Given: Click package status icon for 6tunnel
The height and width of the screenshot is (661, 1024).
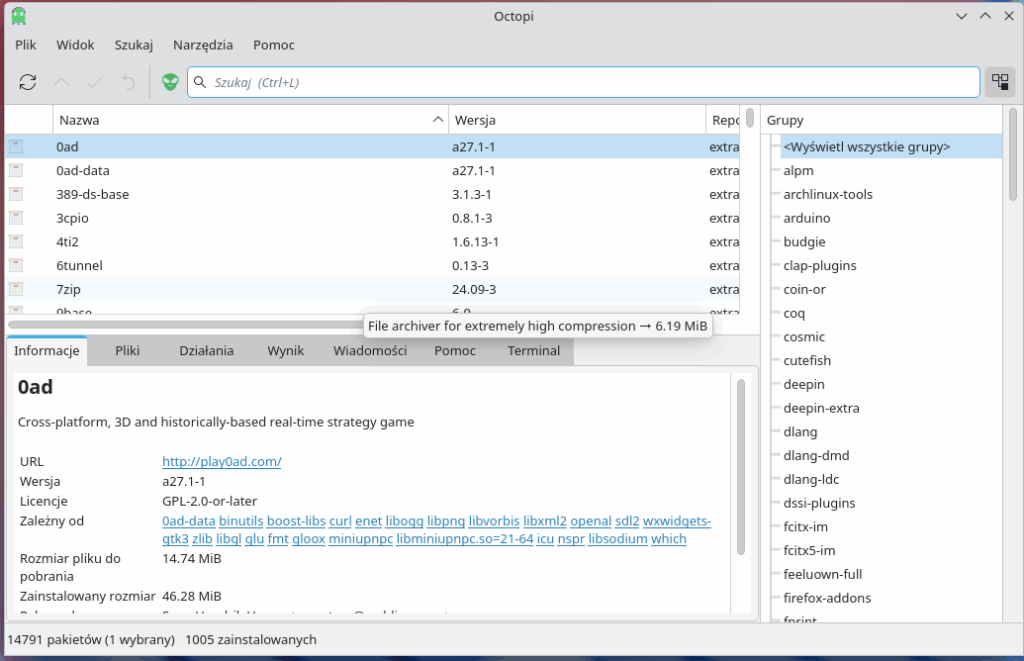Looking at the screenshot, I should (x=16, y=266).
